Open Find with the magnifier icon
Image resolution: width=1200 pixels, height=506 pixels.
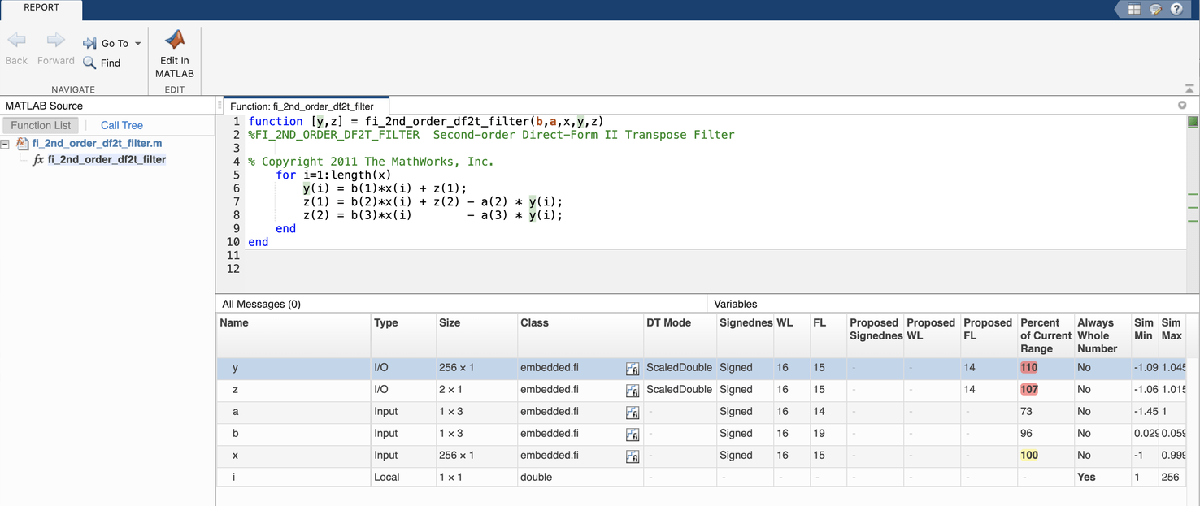point(90,63)
